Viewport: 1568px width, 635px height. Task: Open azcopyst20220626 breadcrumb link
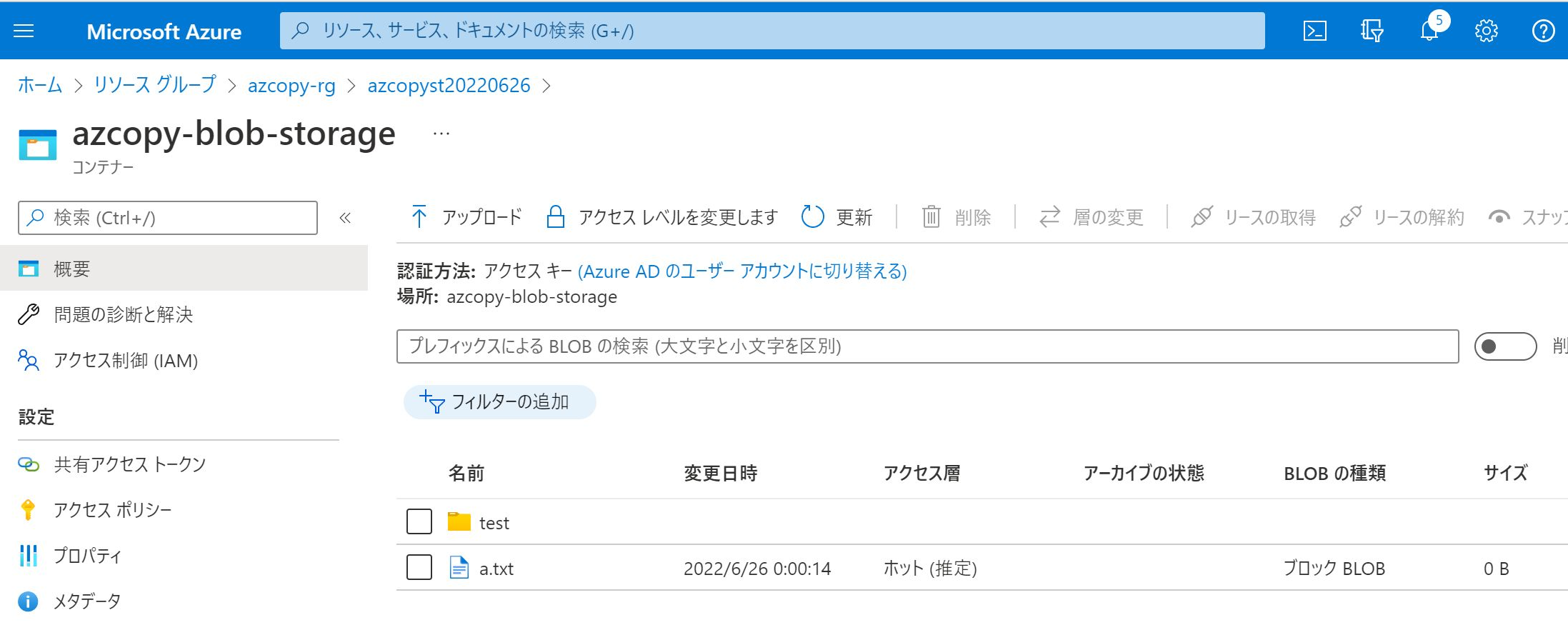449,86
